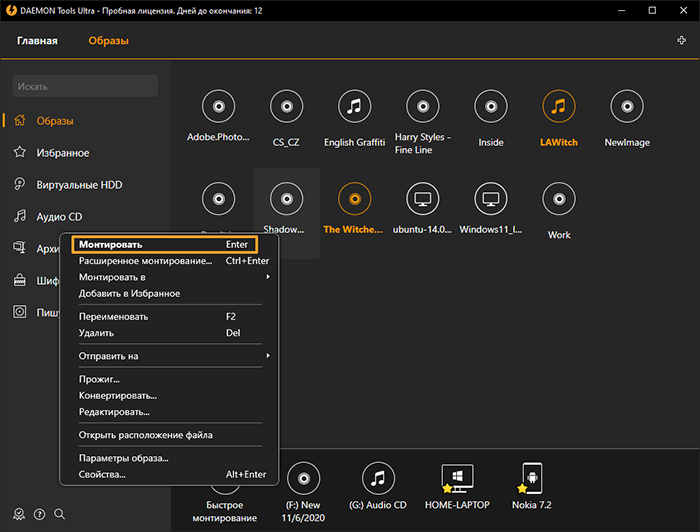Click the disc burn sidebar icon
The width and height of the screenshot is (700, 532).
point(19,312)
